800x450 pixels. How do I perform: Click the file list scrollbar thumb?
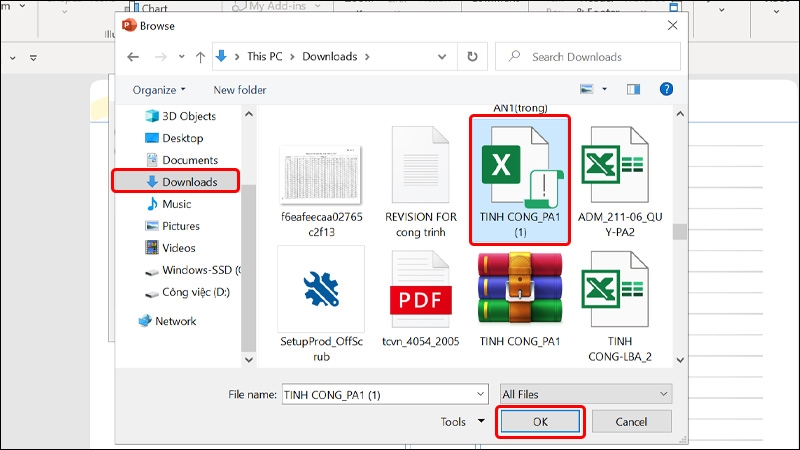(x=680, y=232)
